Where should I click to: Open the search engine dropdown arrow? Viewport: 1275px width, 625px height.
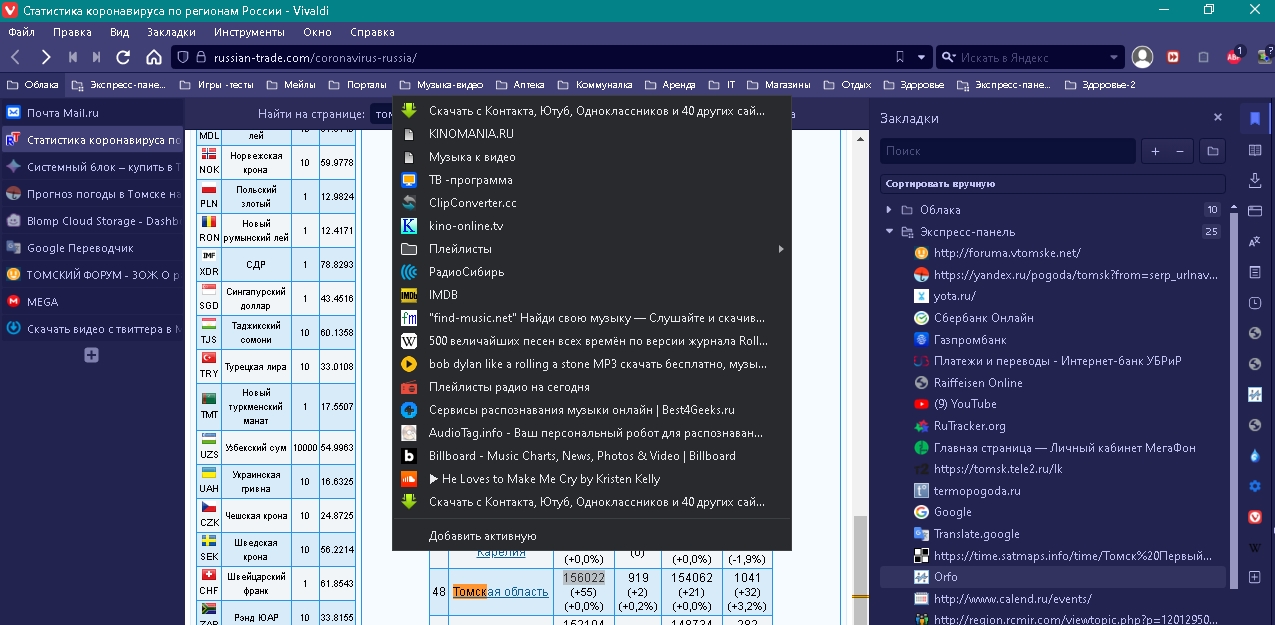[1115, 57]
